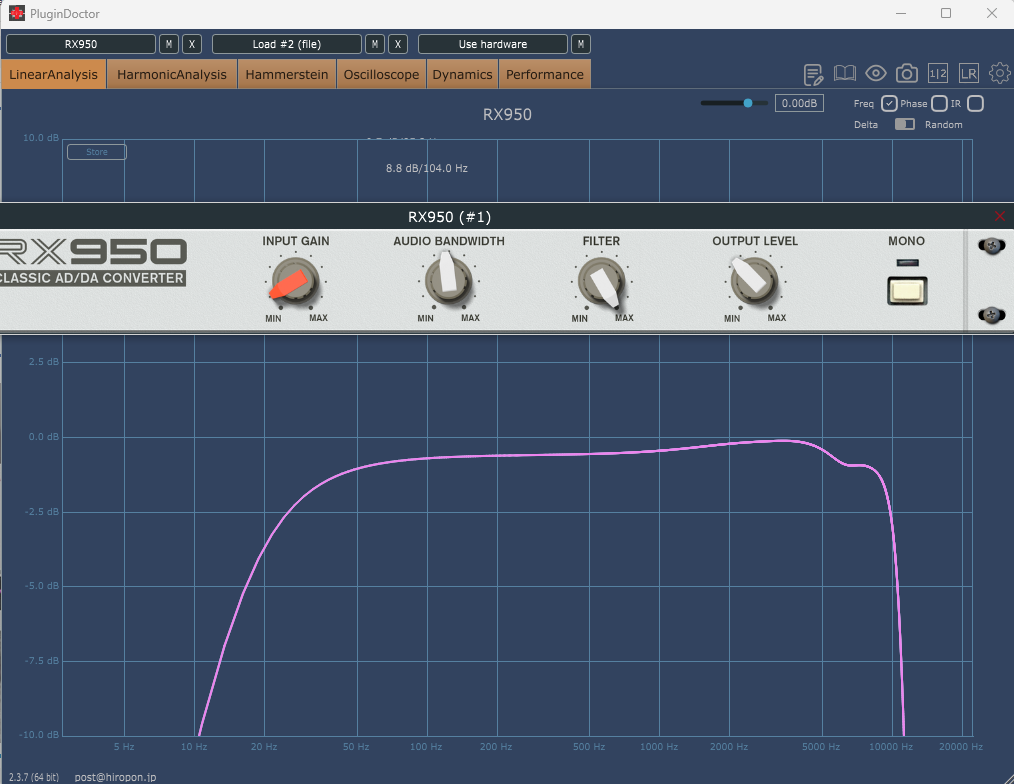
Task: Click the 1|2 compare icon
Action: point(938,74)
